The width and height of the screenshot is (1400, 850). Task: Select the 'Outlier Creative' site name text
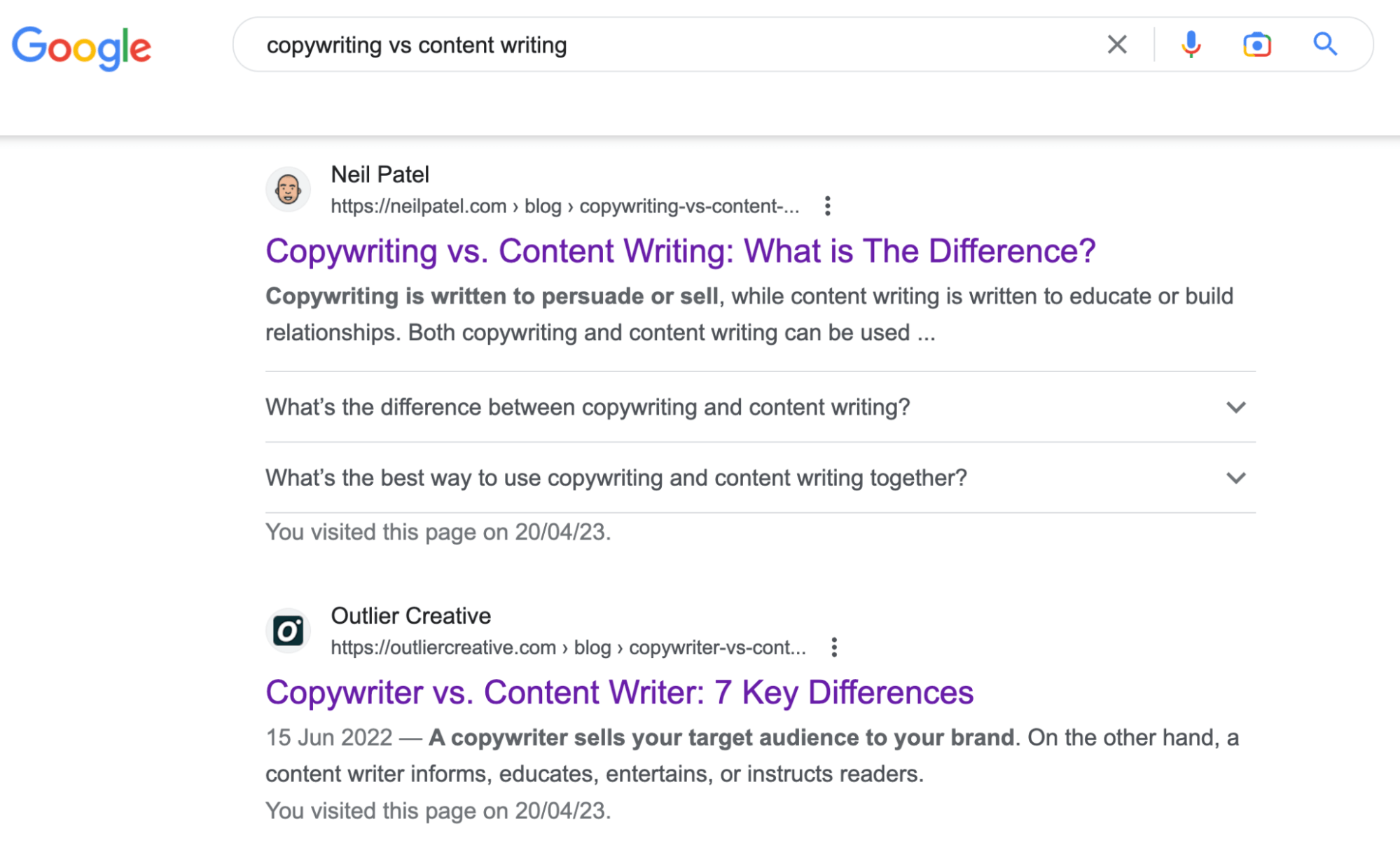coord(410,616)
